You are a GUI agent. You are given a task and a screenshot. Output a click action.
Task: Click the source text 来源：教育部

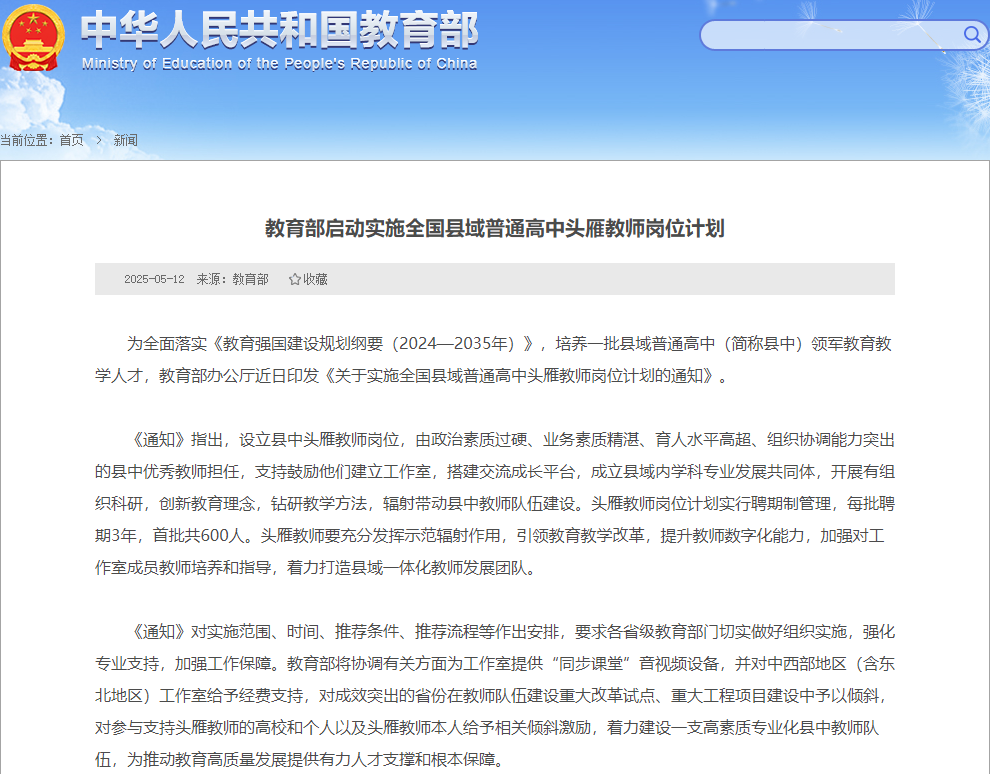coord(232,279)
